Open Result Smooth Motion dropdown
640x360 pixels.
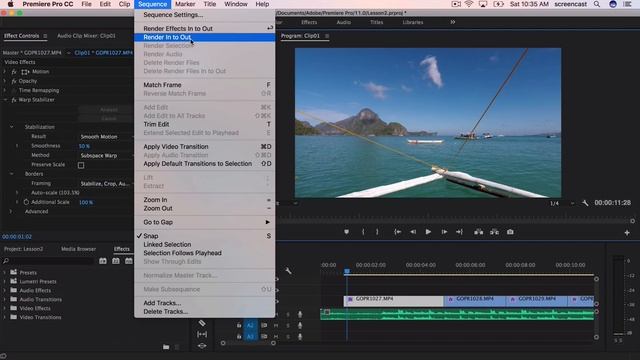(106, 137)
